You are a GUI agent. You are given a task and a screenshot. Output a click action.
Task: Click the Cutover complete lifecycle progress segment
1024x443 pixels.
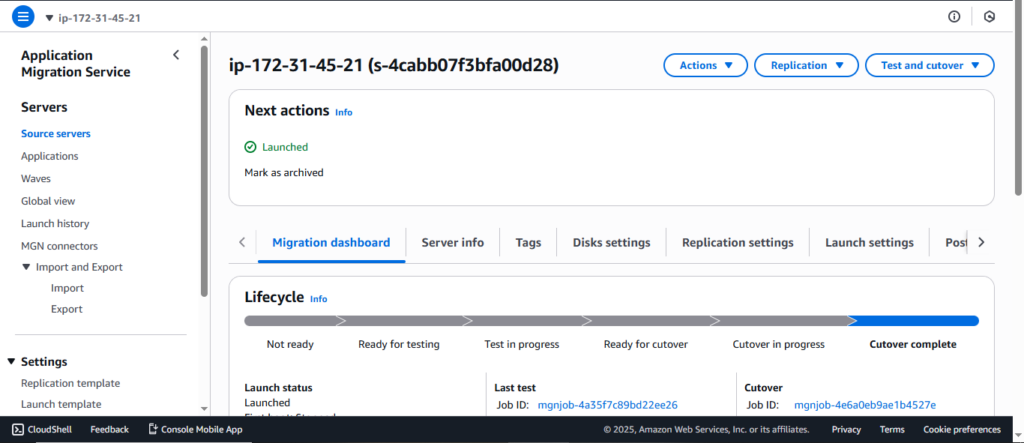(x=913, y=321)
